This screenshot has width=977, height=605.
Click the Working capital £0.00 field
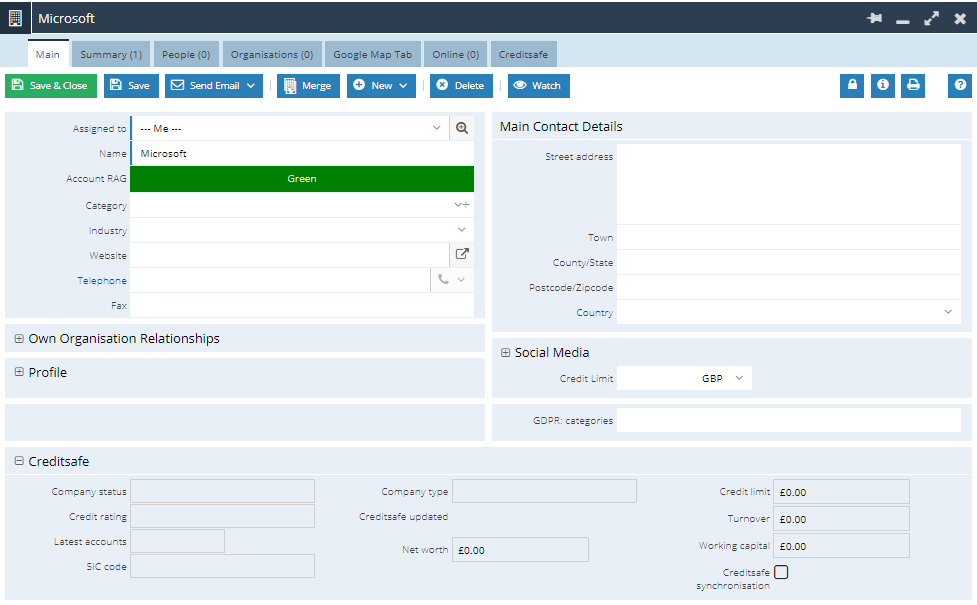point(841,546)
